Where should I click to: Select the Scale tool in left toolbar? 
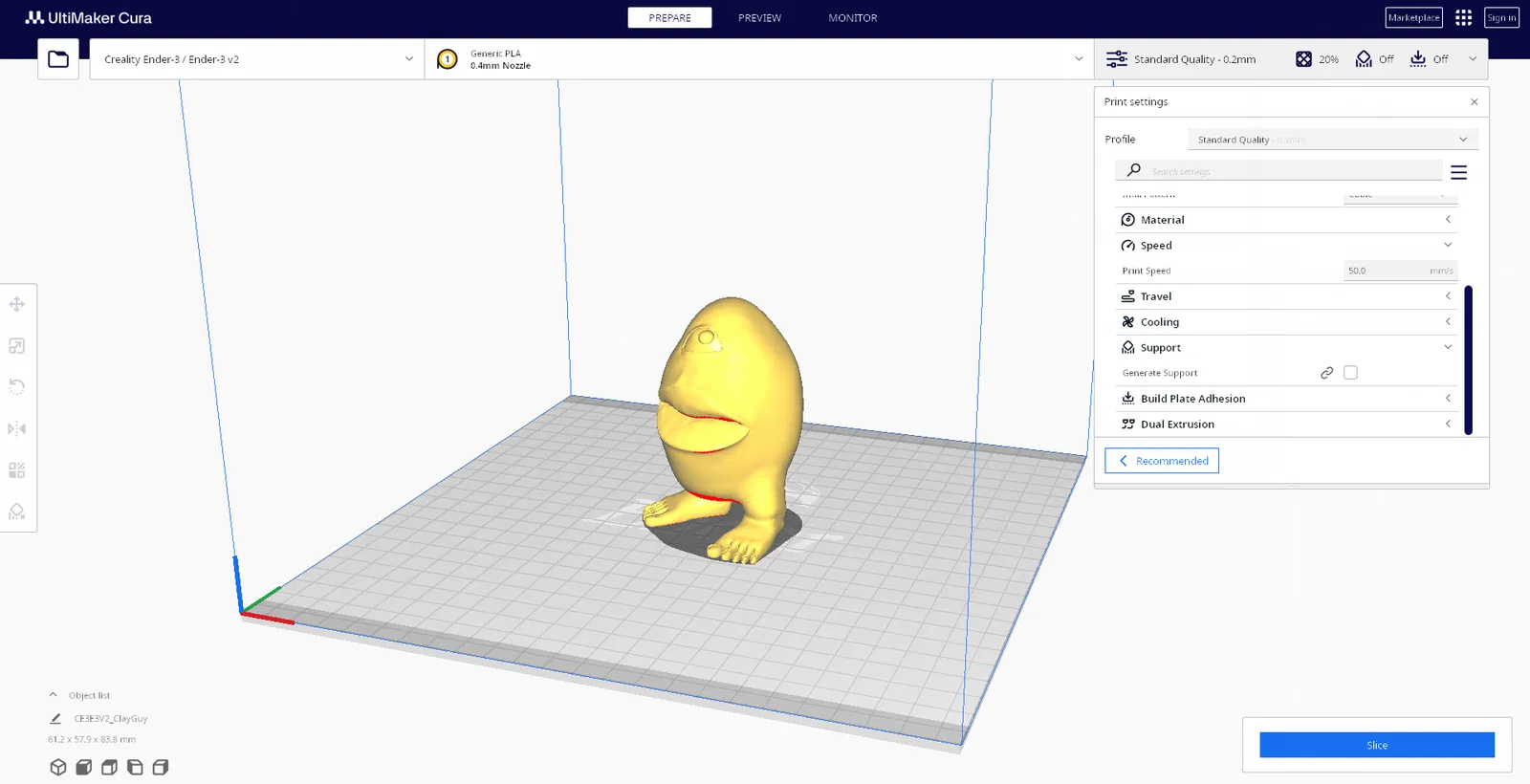[x=17, y=346]
